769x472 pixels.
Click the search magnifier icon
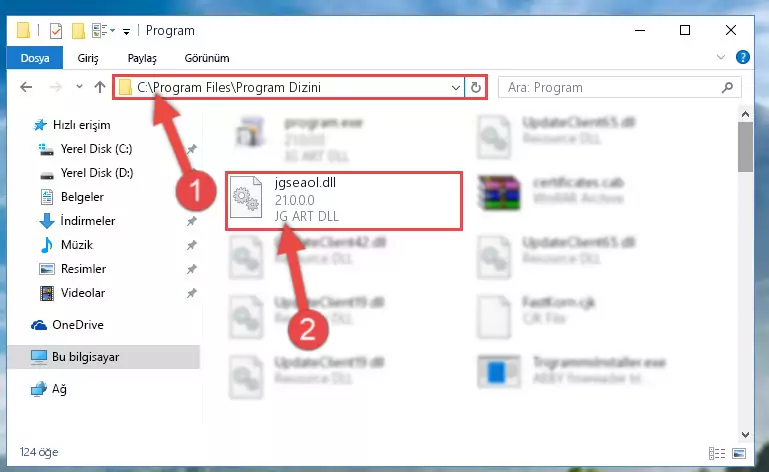tap(727, 87)
